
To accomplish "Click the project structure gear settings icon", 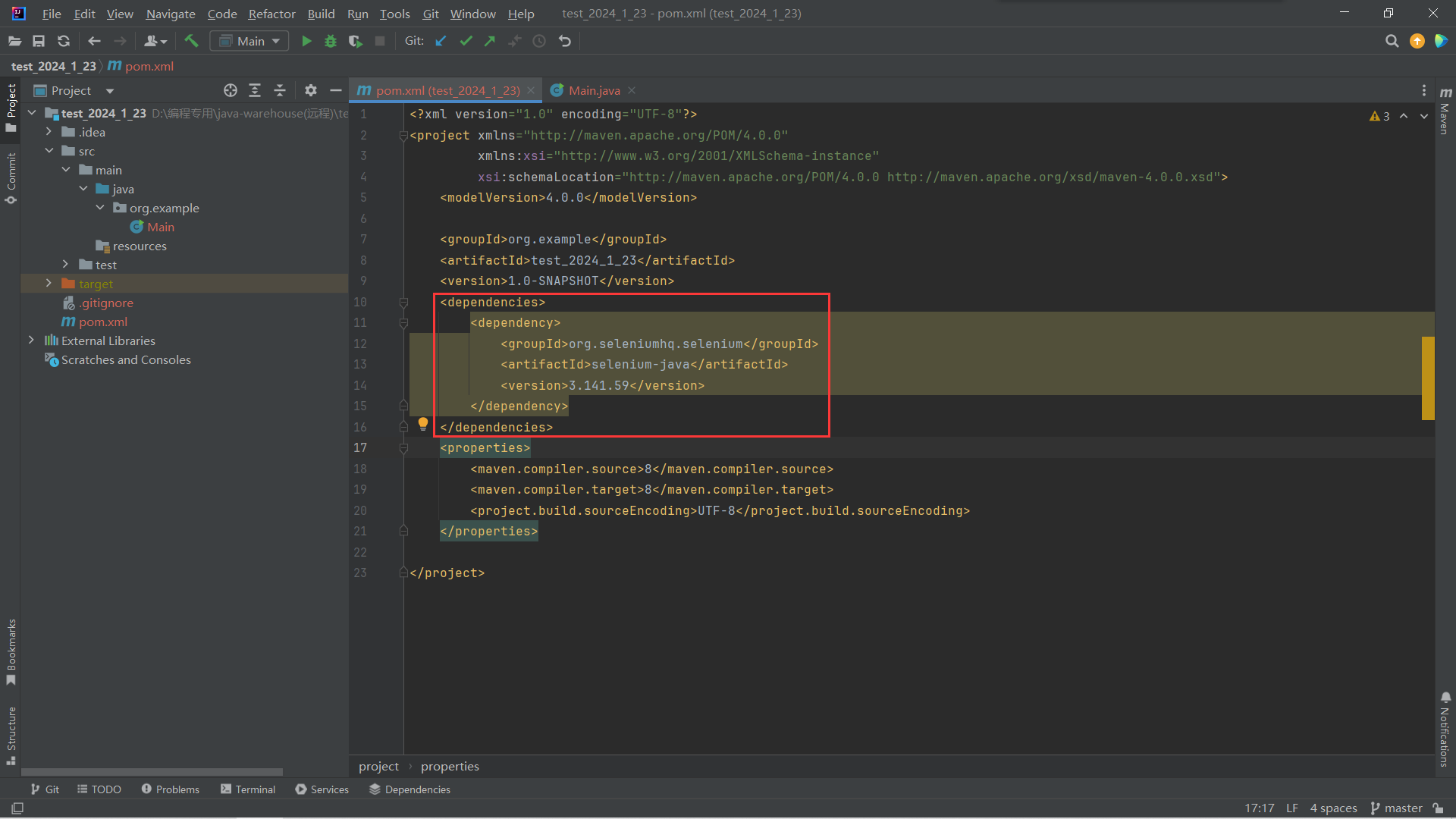I will click(311, 90).
